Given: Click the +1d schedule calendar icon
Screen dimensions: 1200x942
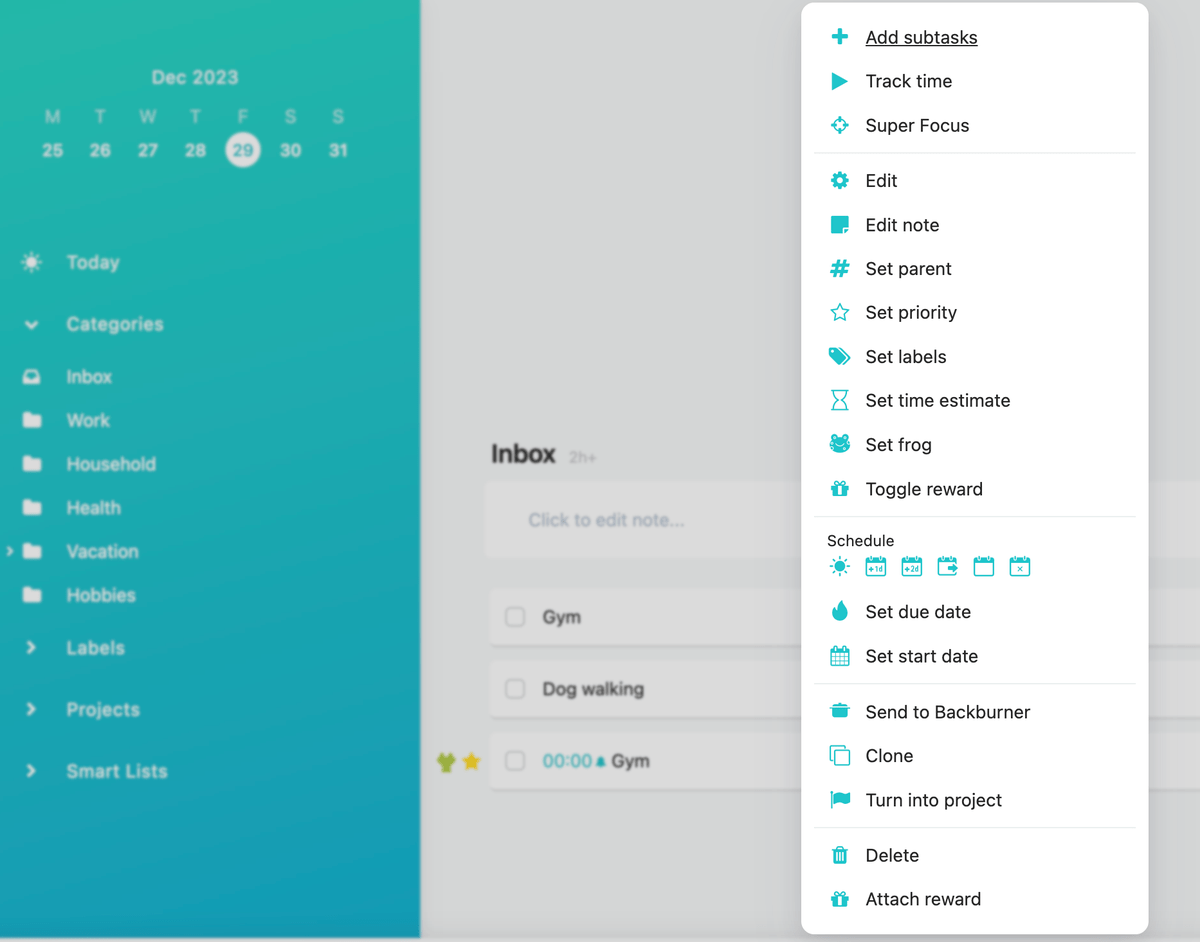Looking at the screenshot, I should 876,567.
